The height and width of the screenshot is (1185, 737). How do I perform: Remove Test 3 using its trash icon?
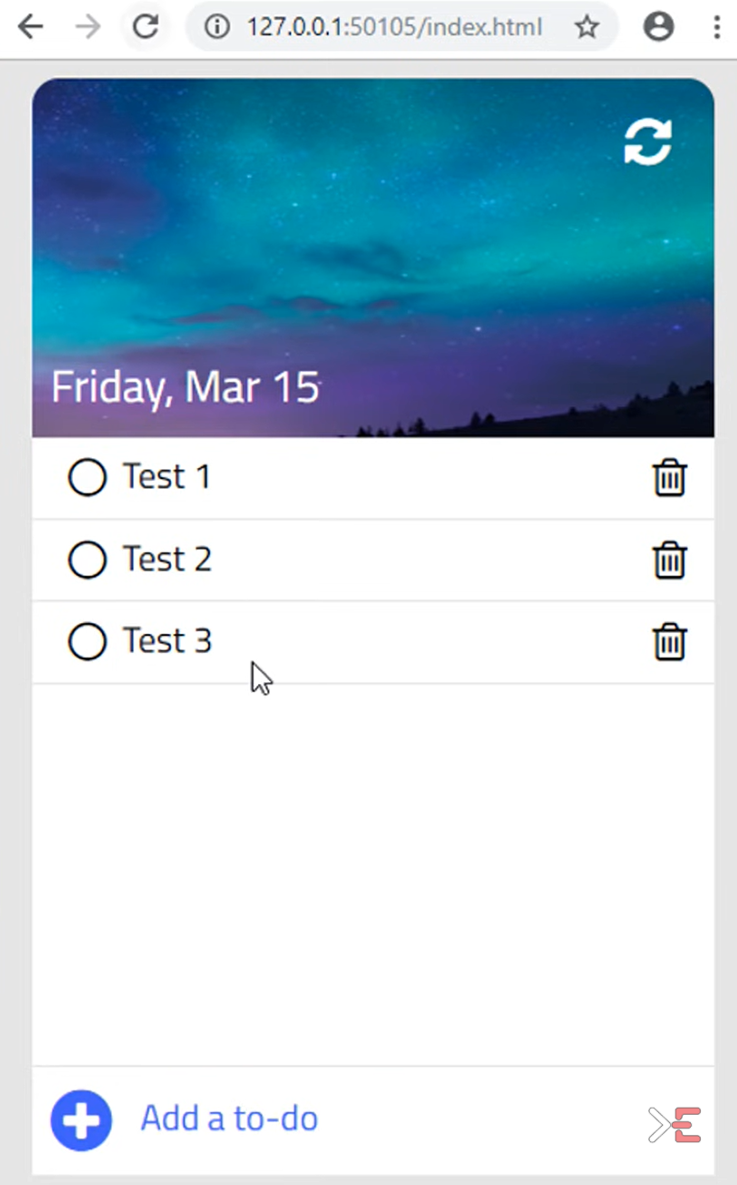pyautogui.click(x=669, y=641)
